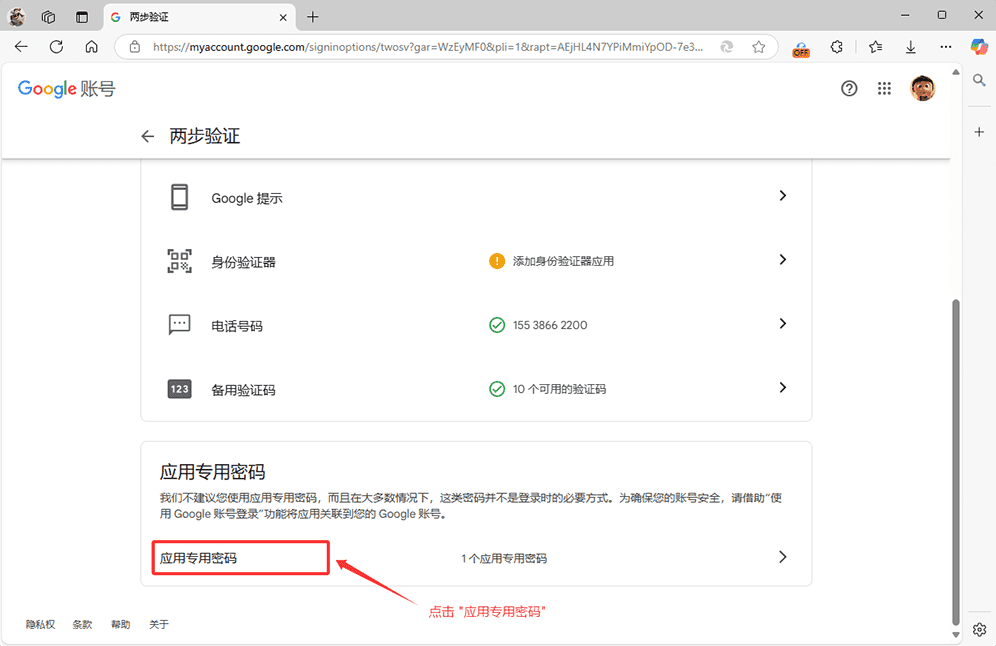This screenshot has height=646, width=996.
Task: Click the browser back arrow button
Action: tap(21, 46)
